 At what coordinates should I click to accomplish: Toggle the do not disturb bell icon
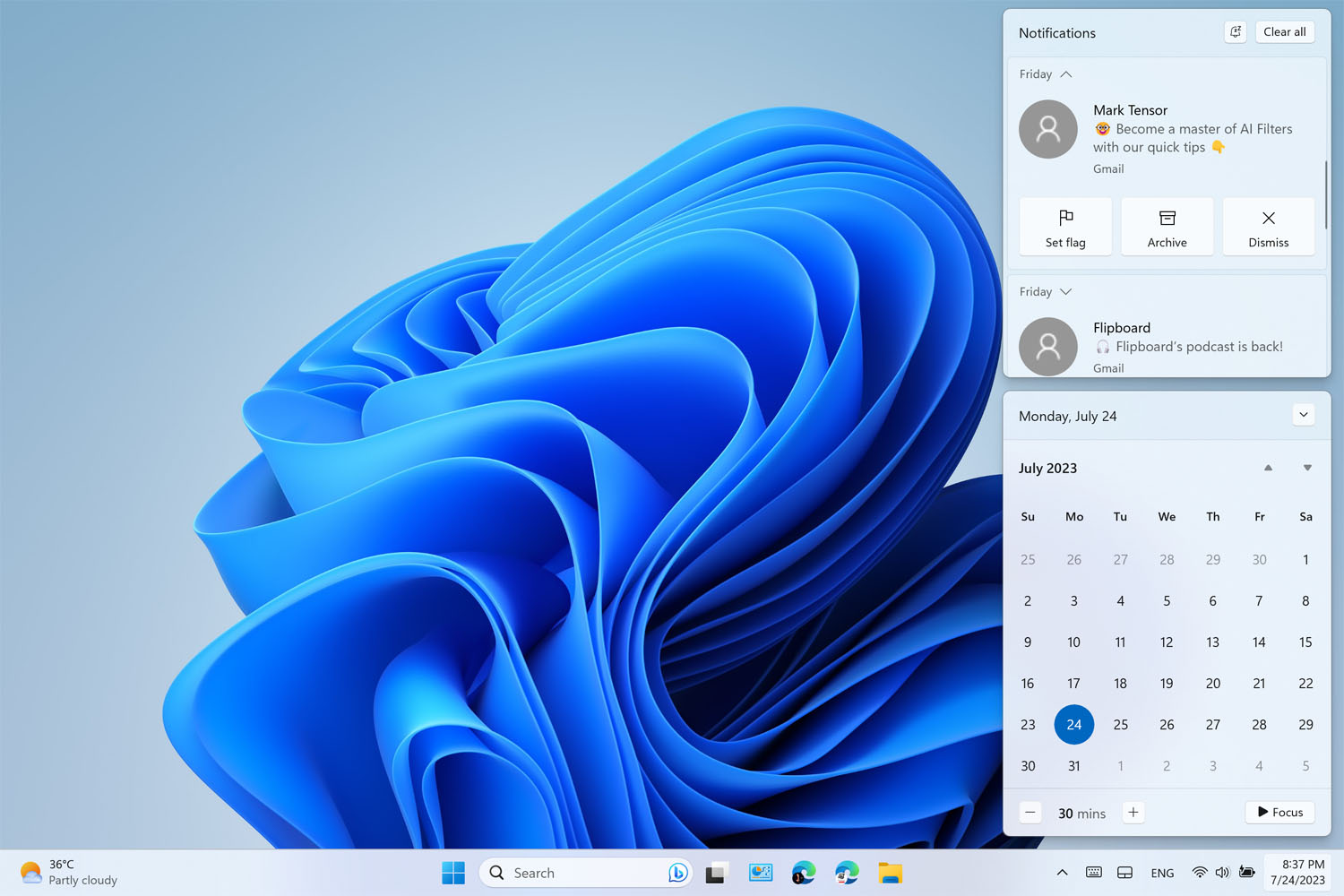click(1235, 32)
